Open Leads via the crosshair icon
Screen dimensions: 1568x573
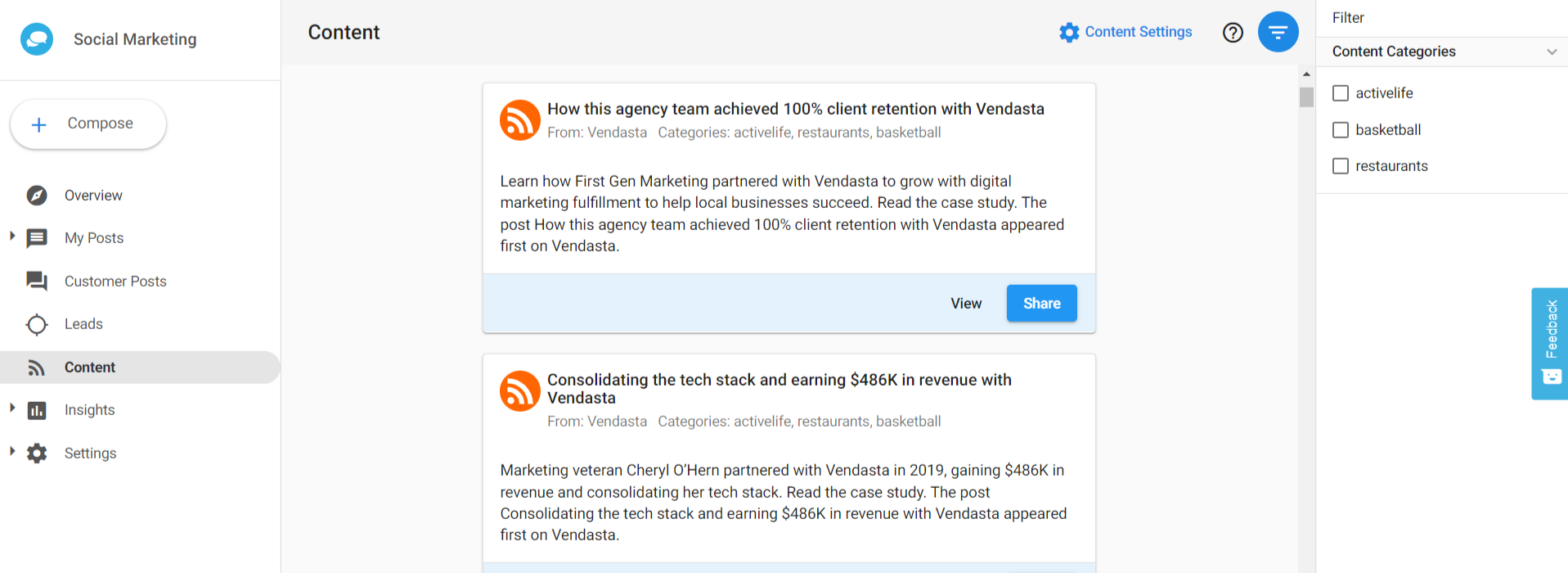point(37,324)
